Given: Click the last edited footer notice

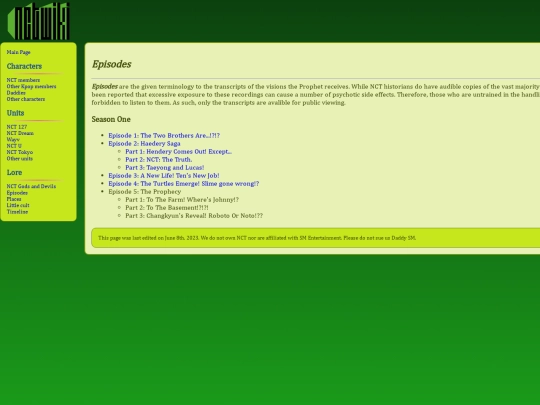Looking at the screenshot, I should coord(257,238).
